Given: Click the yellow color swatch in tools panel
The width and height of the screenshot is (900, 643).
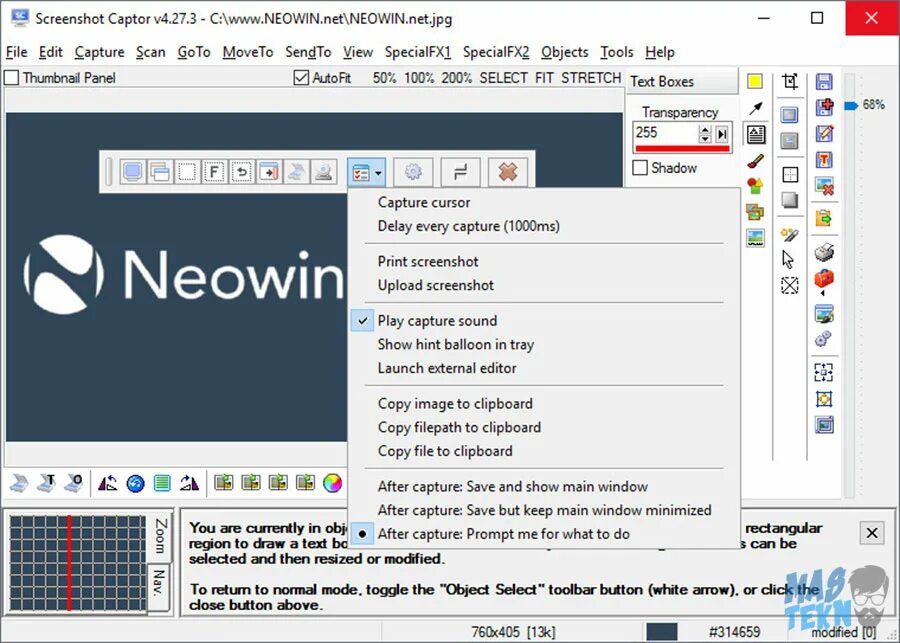Looking at the screenshot, I should (755, 82).
